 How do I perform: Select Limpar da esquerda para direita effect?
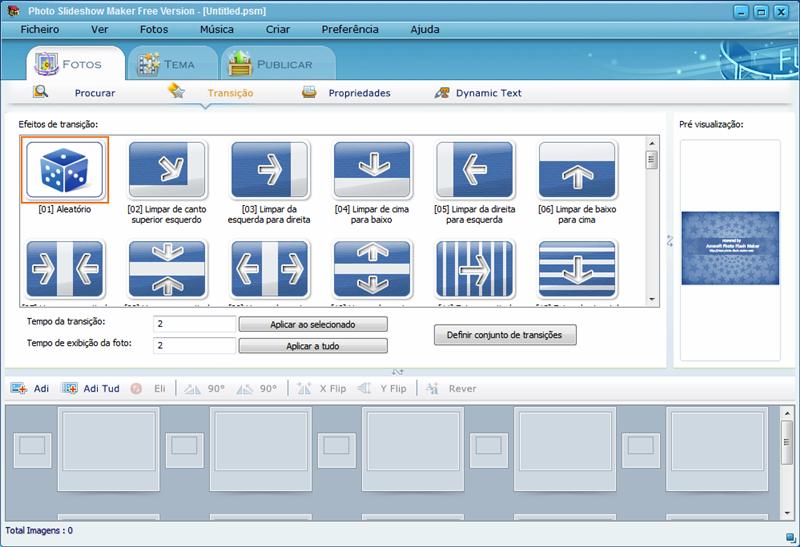(x=270, y=171)
